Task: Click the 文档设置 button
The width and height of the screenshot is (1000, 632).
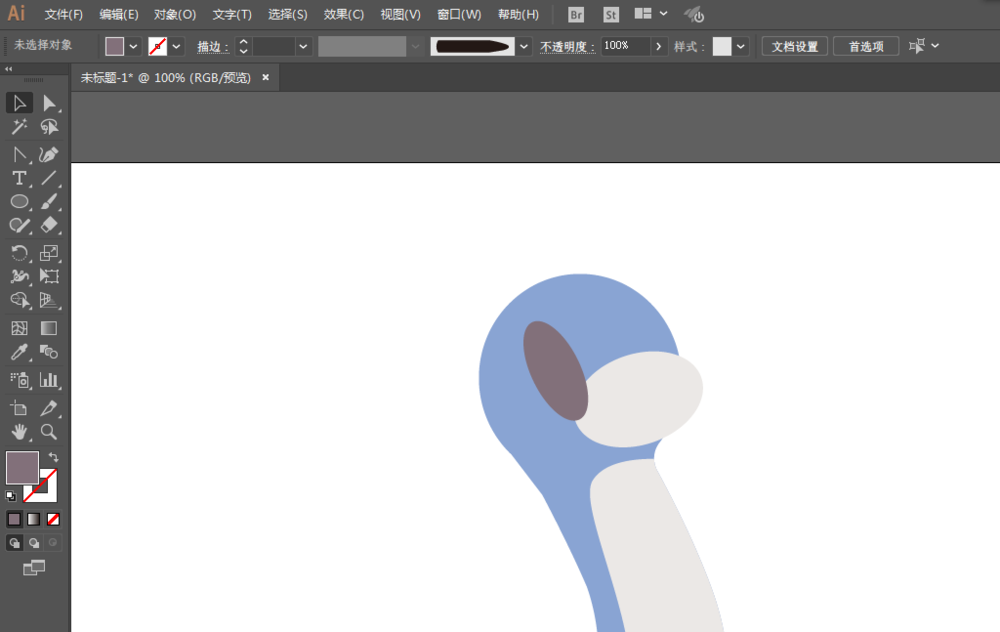Action: pyautogui.click(x=795, y=46)
